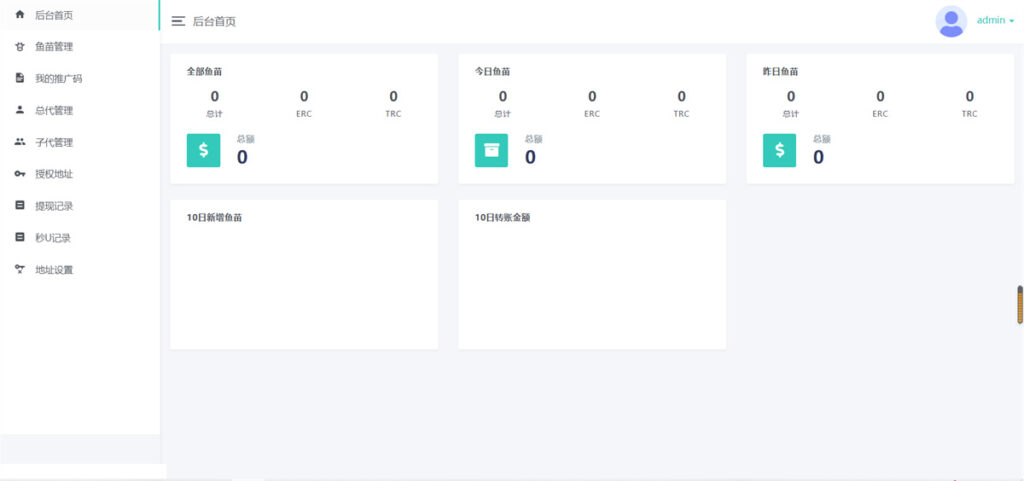1024x481 pixels.
Task: Select the 后台首页 menu item
Action: click(53, 15)
